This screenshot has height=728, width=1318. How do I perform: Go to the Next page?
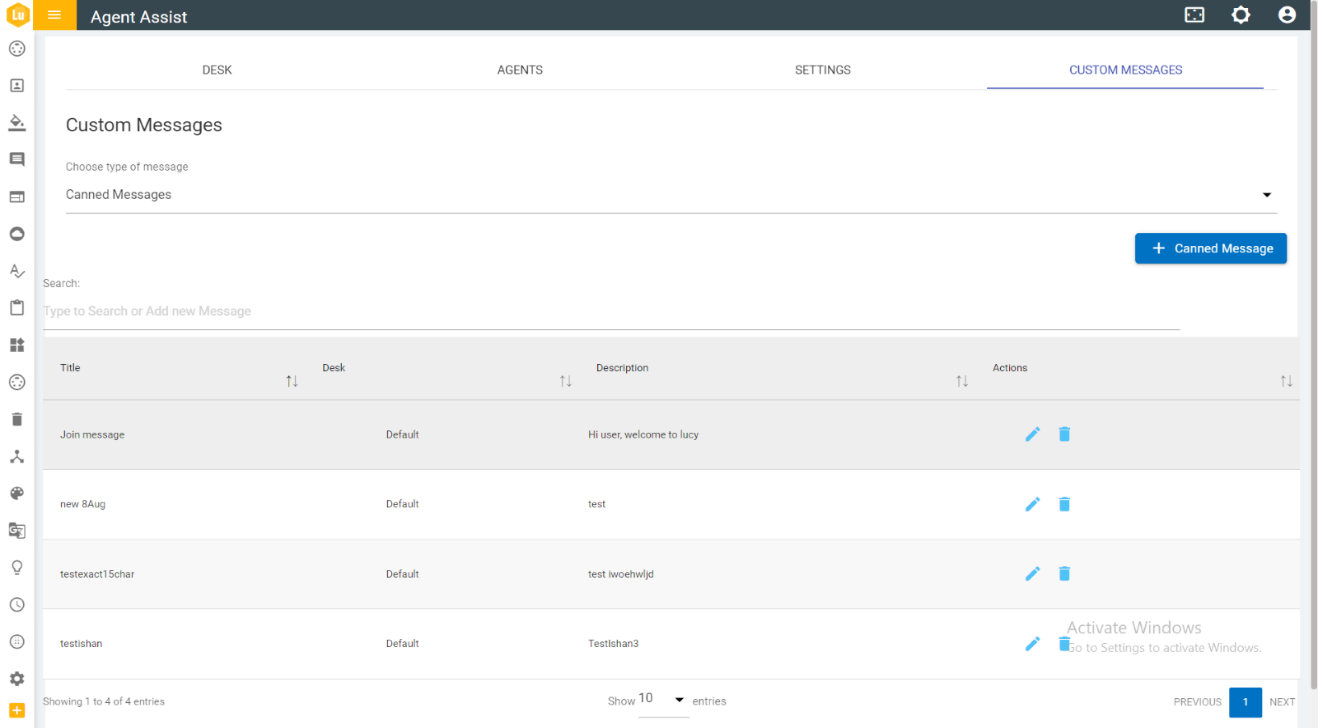coord(1282,702)
